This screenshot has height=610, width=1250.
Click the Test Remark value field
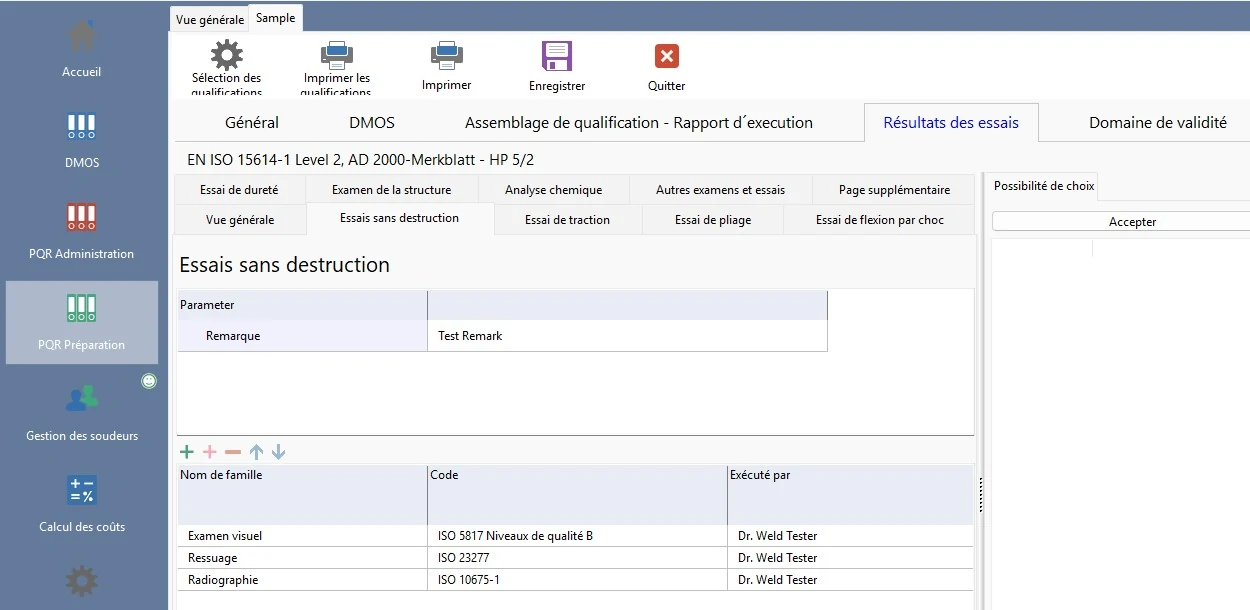point(627,336)
